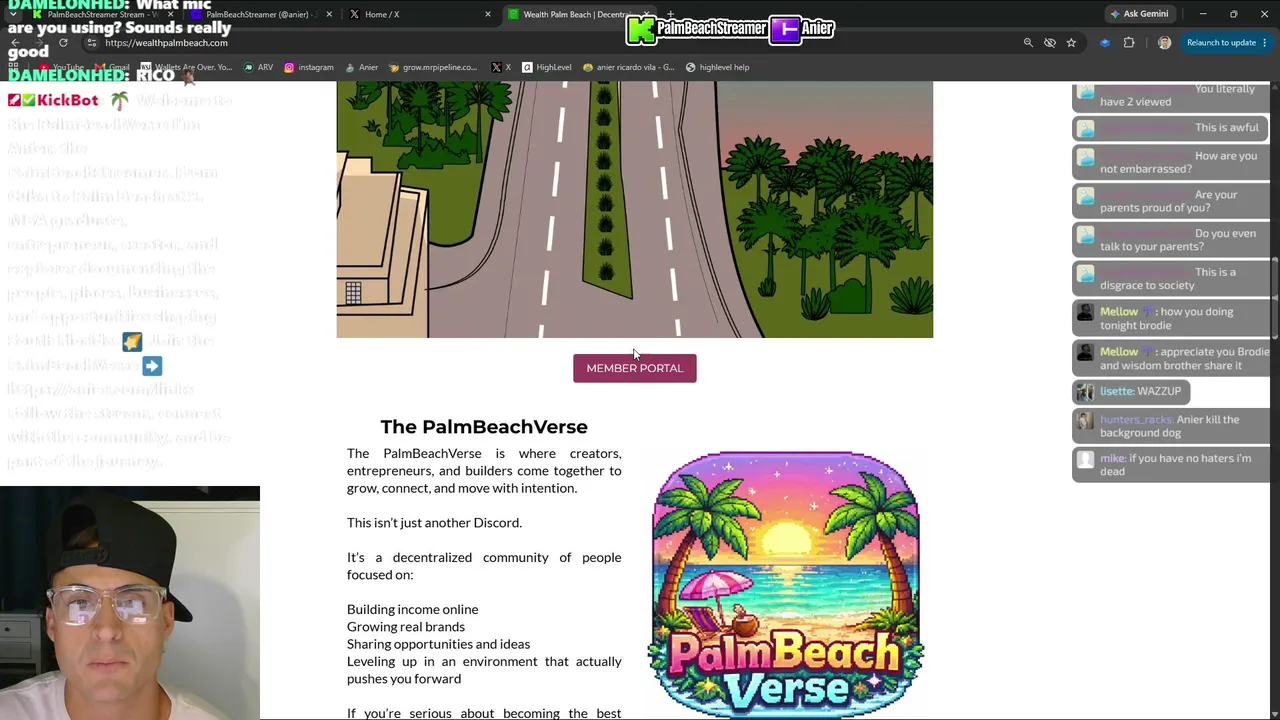Click the text "Building income online"
1280x720 pixels.
[x=413, y=609]
